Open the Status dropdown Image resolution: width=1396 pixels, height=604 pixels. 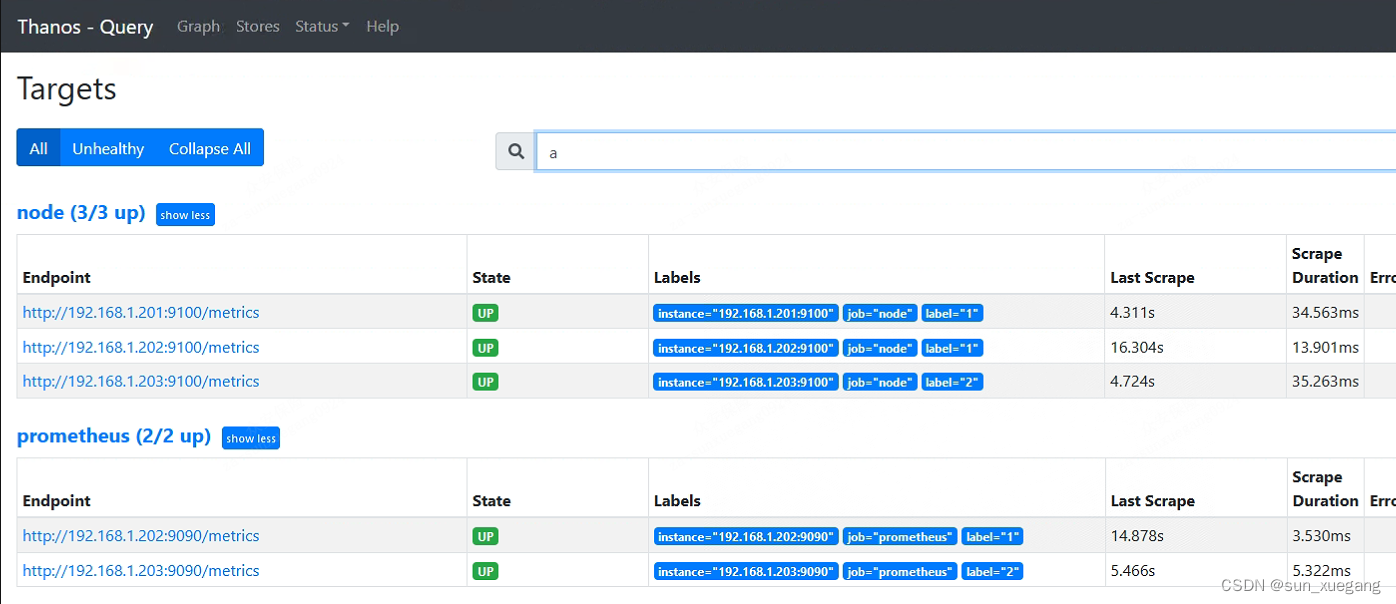[322, 27]
